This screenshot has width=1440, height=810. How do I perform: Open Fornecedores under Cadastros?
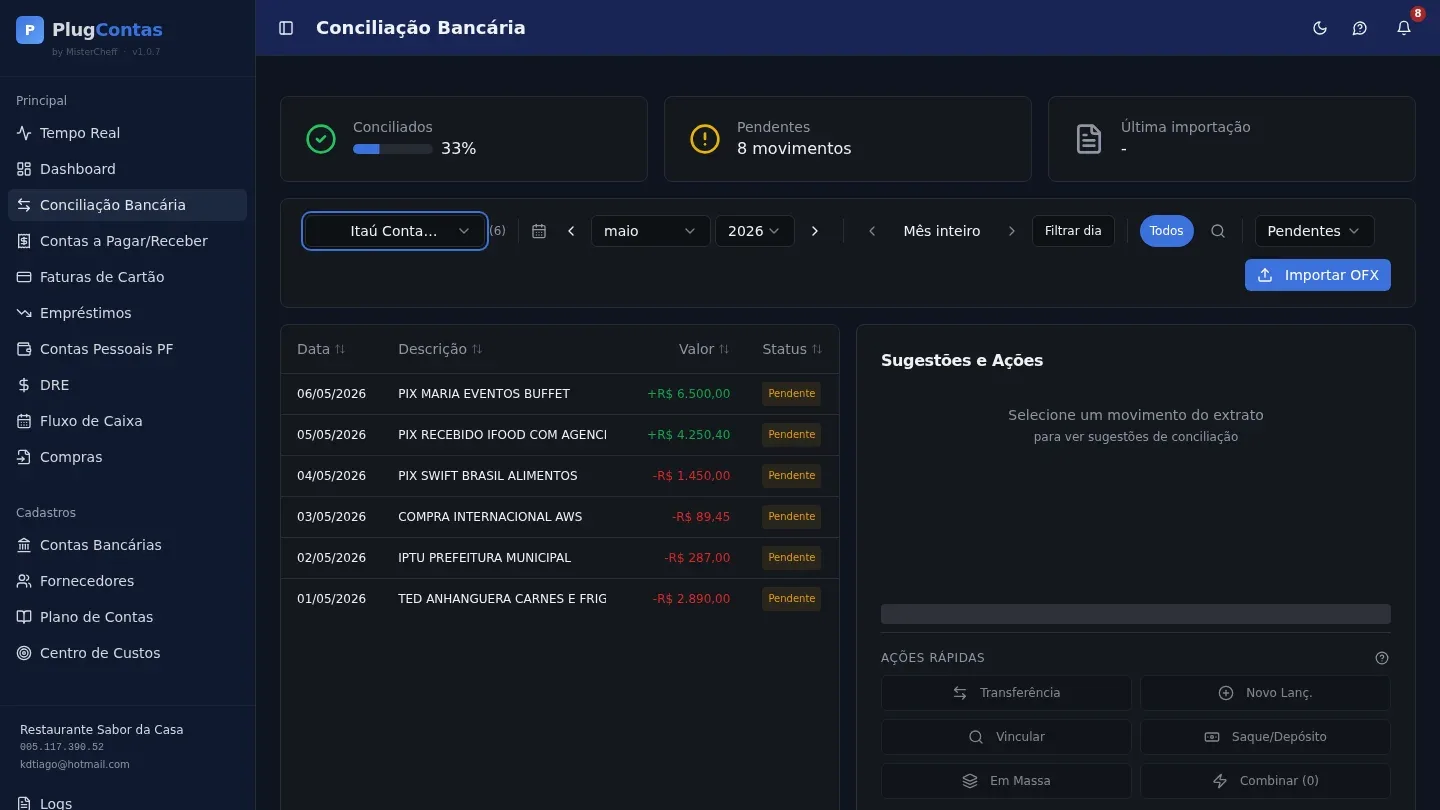(x=127, y=581)
